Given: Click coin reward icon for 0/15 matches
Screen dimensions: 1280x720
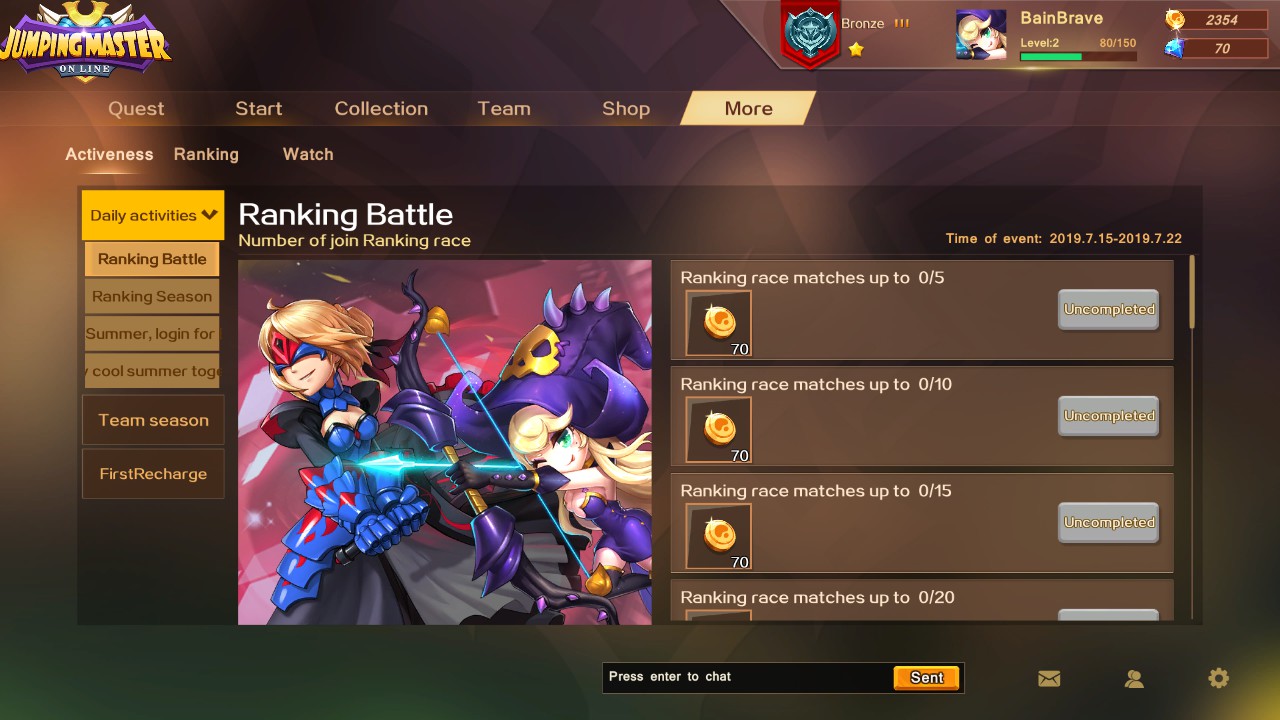Looking at the screenshot, I should pyautogui.click(x=718, y=536).
